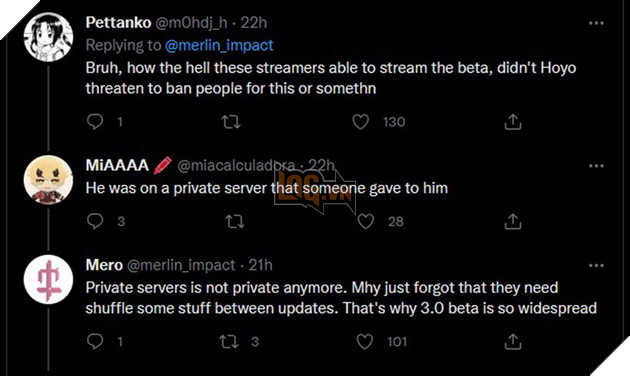The image size is (630, 376).
Task: Open more options on Mero's tweet
Action: coord(596,266)
